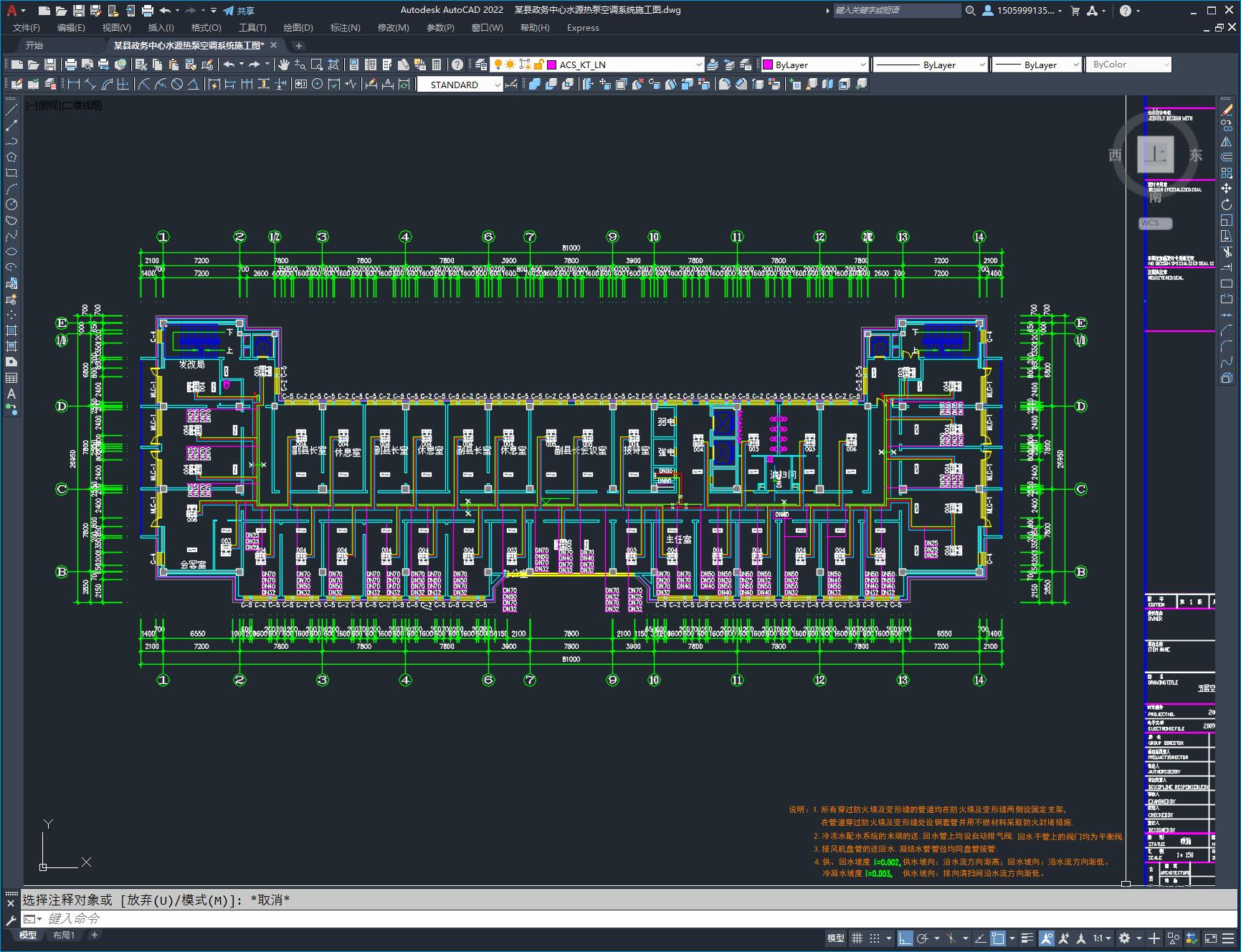Open the Layer Properties Manager
The width and height of the screenshot is (1241, 952).
pyautogui.click(x=481, y=65)
